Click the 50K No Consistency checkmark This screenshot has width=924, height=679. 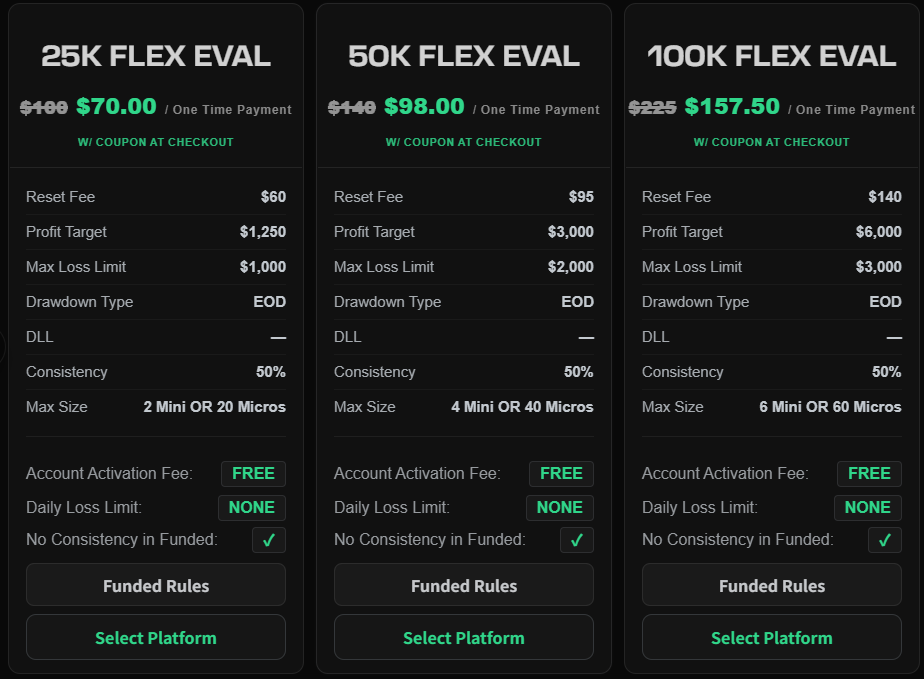577,540
